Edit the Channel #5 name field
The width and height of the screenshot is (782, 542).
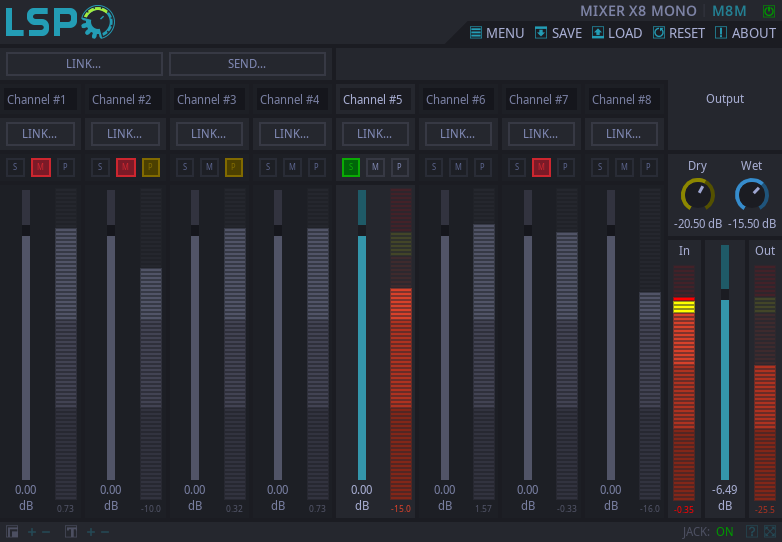(x=375, y=100)
